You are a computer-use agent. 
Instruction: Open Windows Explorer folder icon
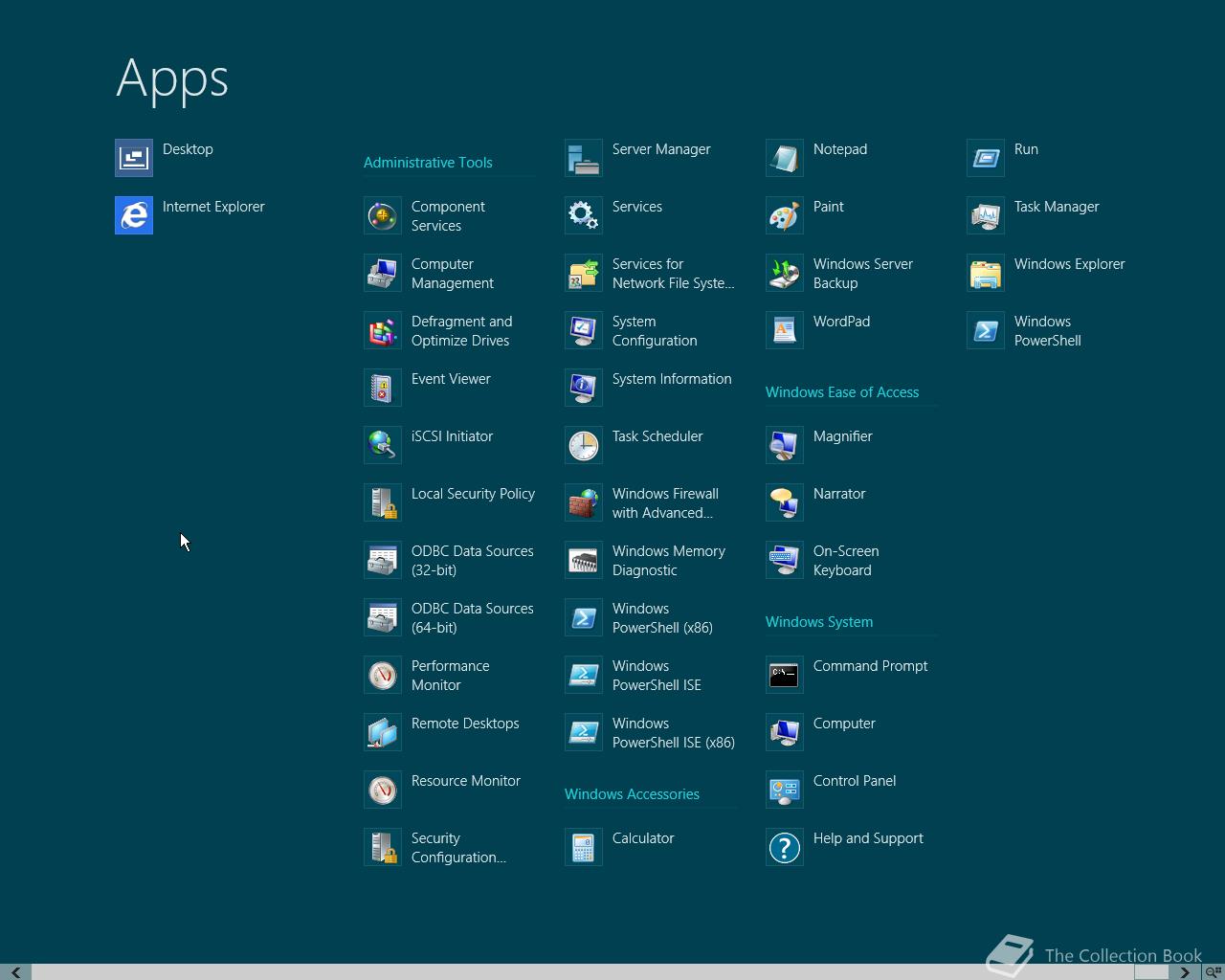tap(986, 273)
